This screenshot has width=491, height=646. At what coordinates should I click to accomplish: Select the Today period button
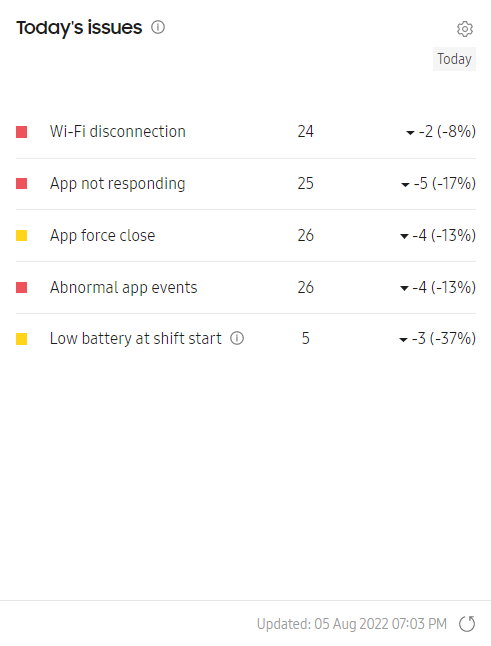click(454, 59)
